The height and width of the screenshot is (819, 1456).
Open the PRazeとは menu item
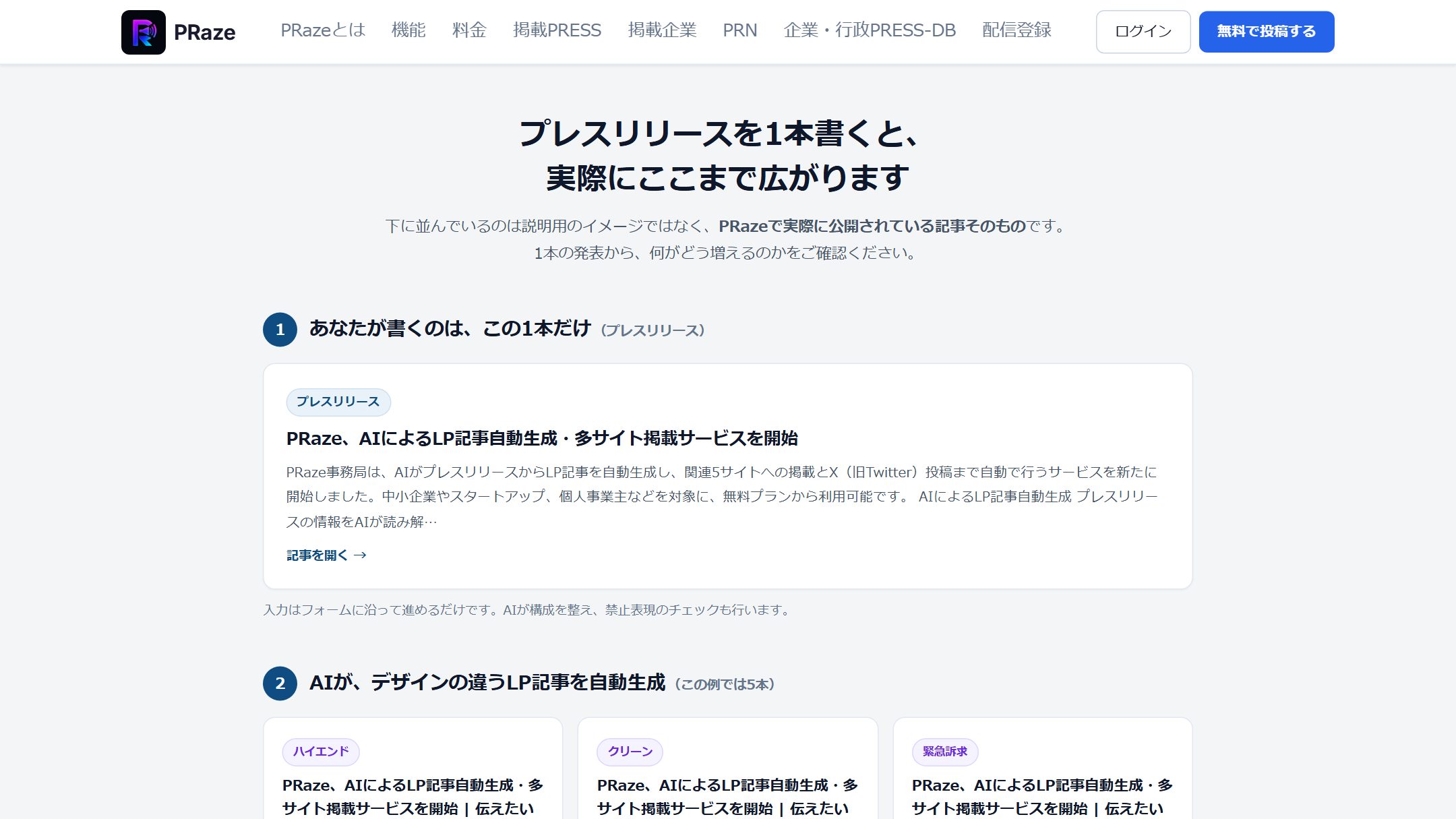click(323, 30)
